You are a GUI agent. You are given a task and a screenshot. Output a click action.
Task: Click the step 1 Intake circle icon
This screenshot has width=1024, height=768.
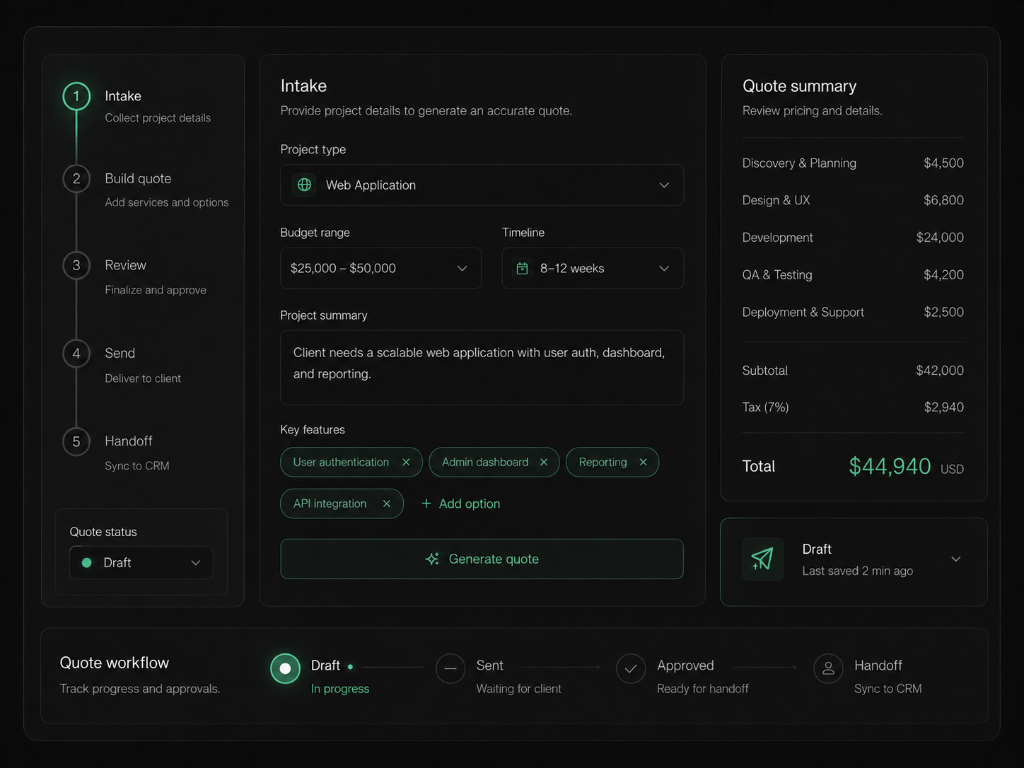pos(76,97)
